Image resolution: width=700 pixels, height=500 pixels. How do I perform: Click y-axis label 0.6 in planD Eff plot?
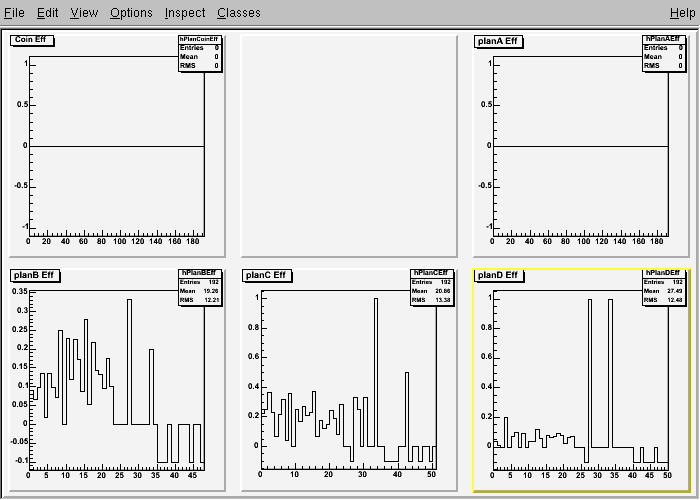pyautogui.click(x=486, y=357)
